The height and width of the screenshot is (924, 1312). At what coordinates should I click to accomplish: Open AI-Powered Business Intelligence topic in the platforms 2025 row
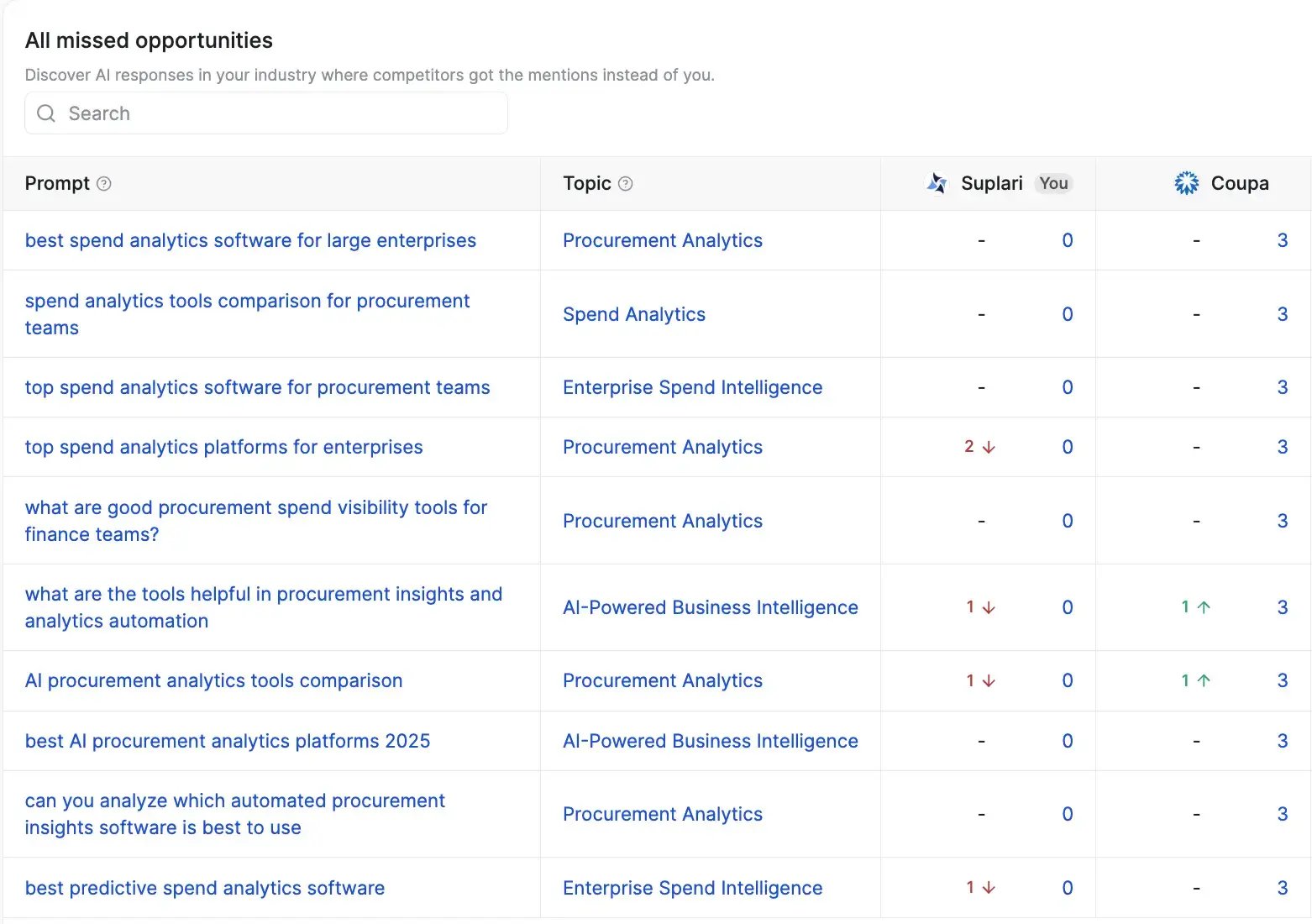[711, 741]
